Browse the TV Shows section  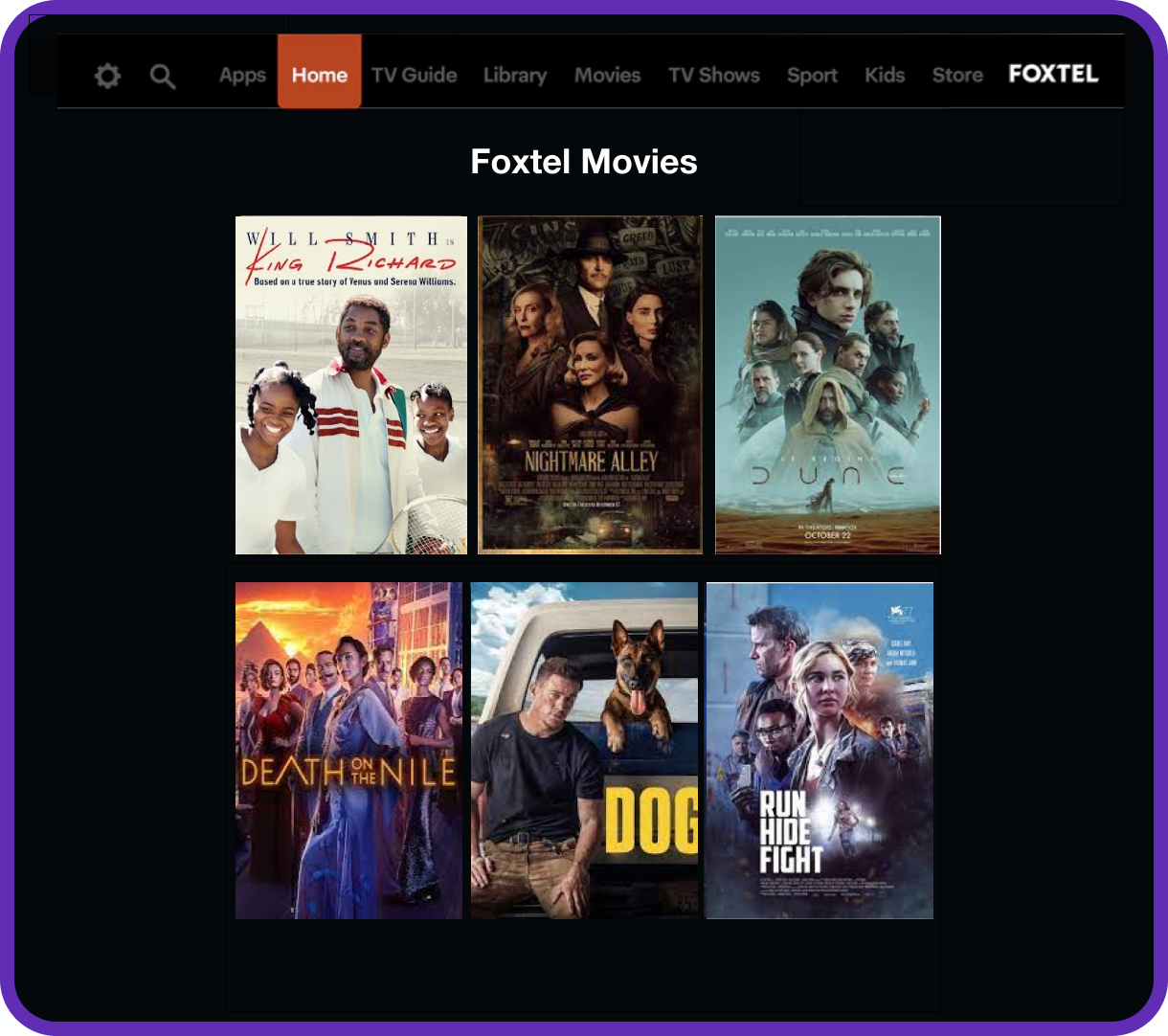point(714,75)
